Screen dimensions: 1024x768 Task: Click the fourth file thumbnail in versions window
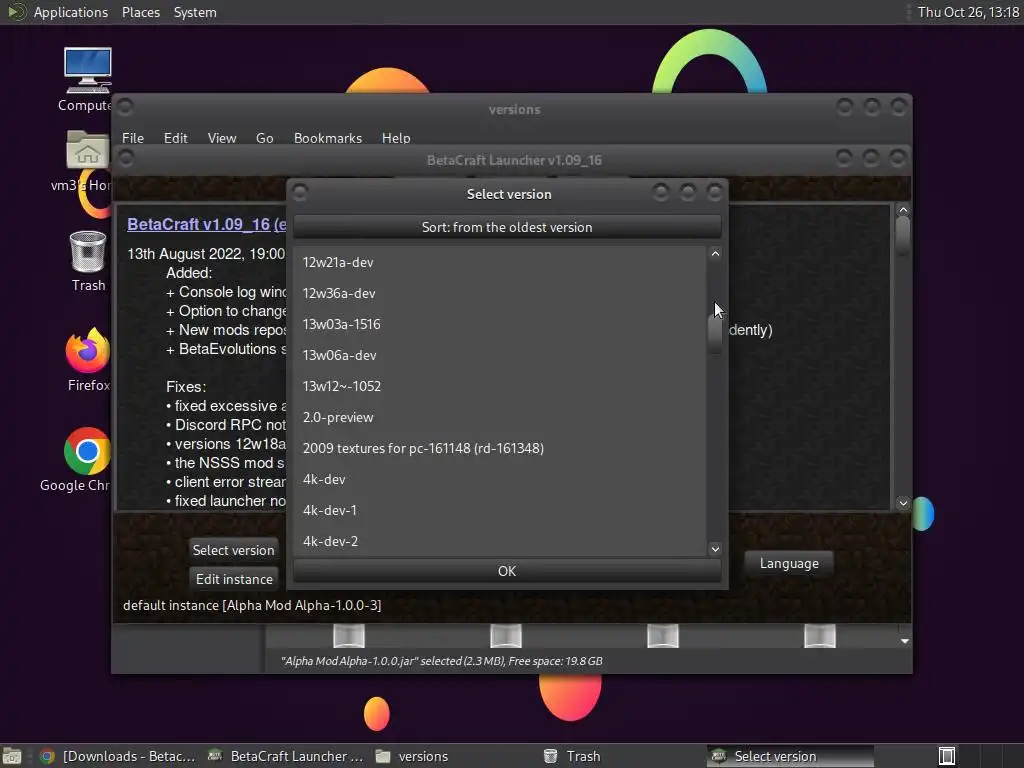tap(820, 635)
